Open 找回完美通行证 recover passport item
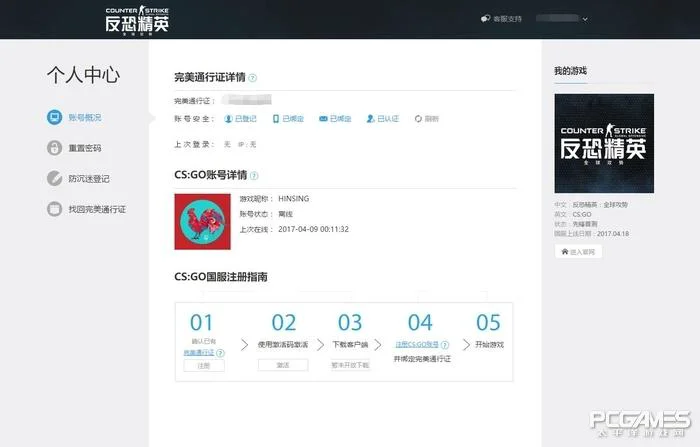The width and height of the screenshot is (700, 447). tap(87, 209)
